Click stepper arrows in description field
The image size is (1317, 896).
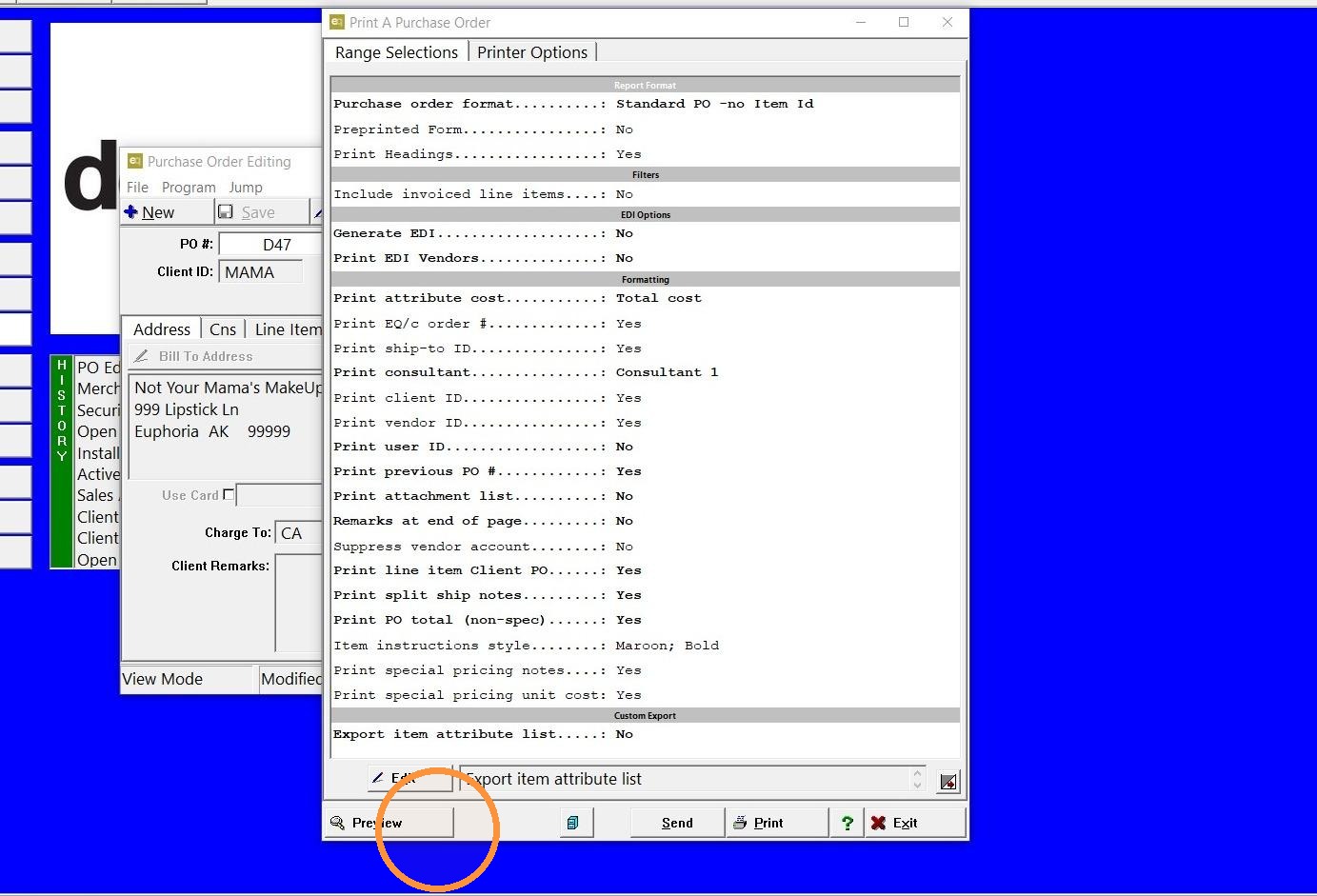[917, 779]
